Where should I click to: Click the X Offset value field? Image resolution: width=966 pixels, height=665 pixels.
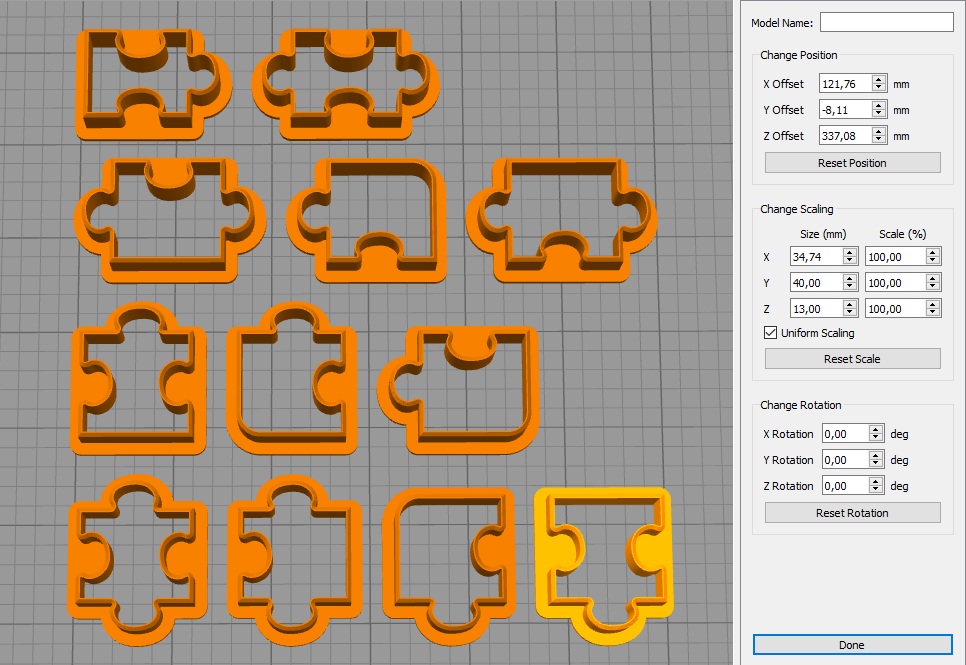845,84
